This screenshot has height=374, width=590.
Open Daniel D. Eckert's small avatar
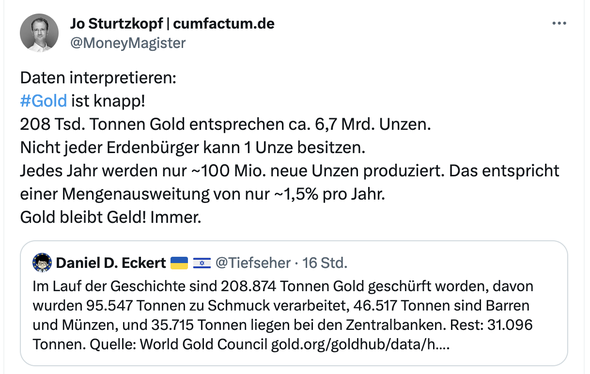tap(42, 263)
